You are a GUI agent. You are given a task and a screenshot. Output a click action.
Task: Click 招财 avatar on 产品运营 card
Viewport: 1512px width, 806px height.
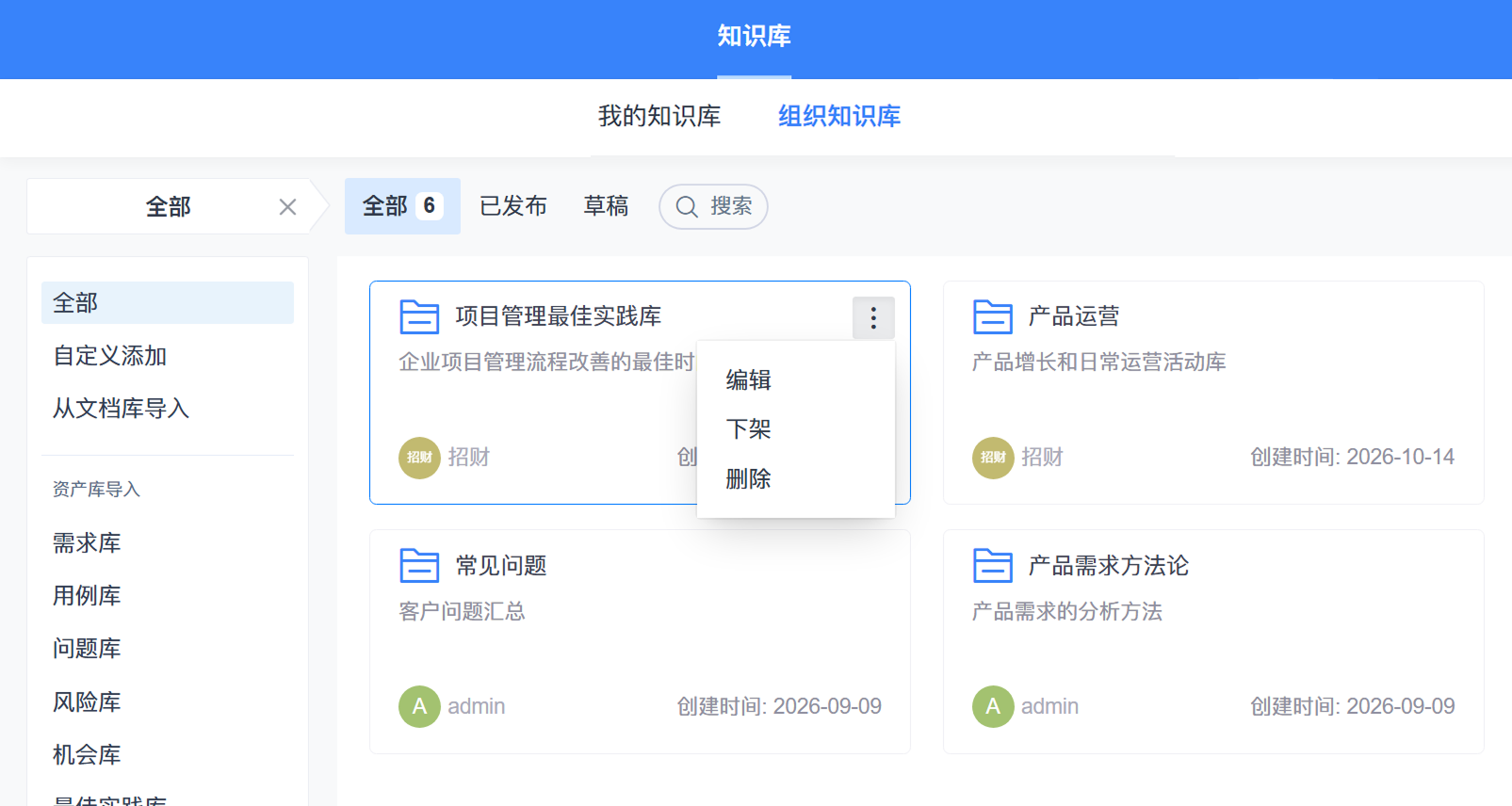[993, 458]
